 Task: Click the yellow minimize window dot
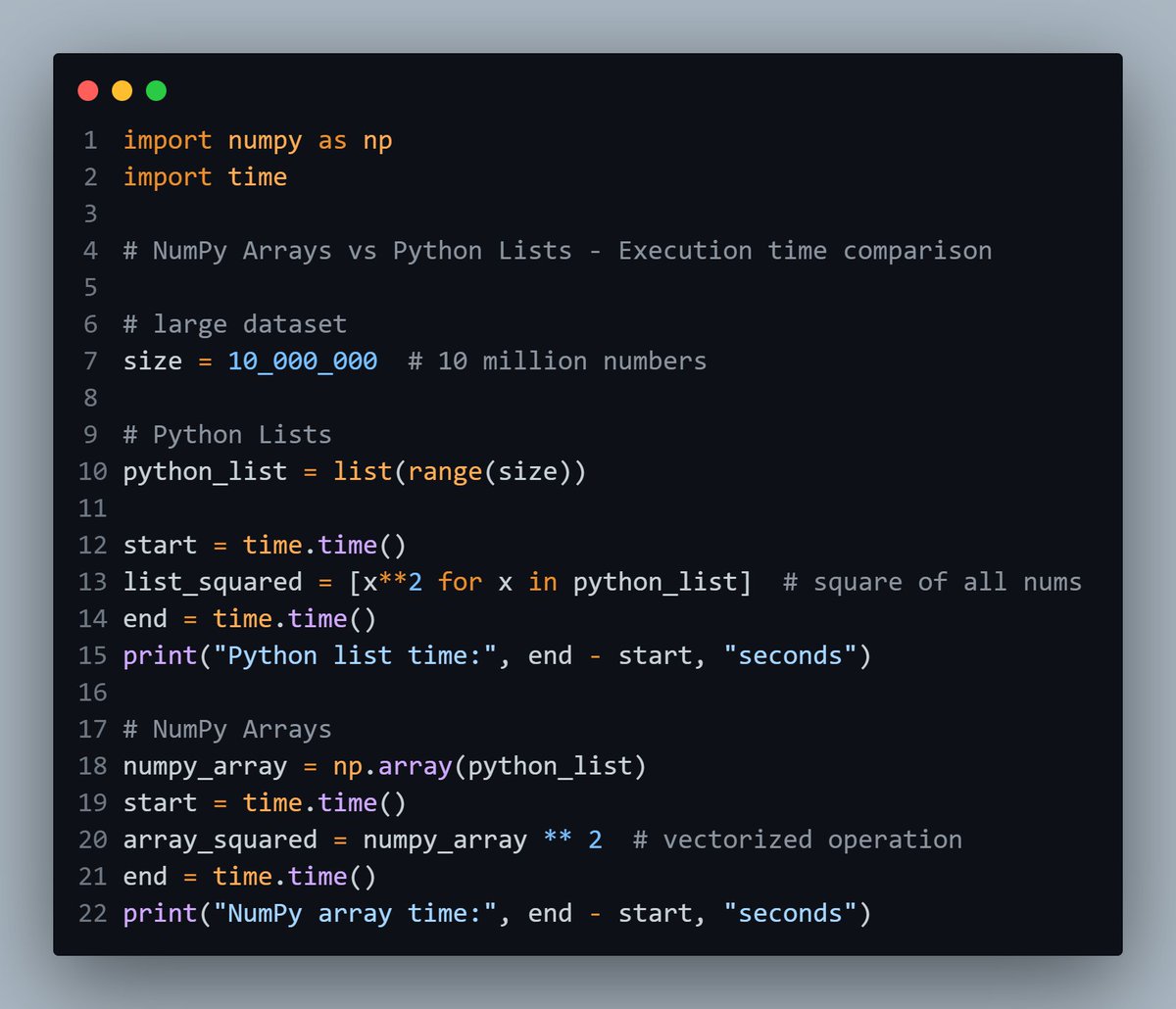click(x=122, y=90)
